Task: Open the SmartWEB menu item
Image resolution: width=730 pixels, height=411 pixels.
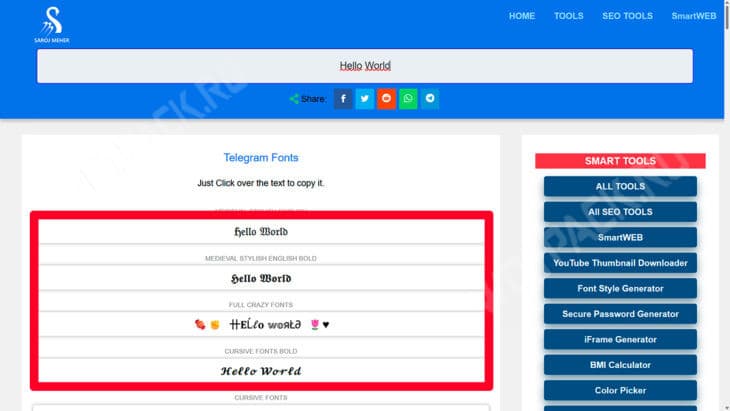Action: click(x=694, y=16)
